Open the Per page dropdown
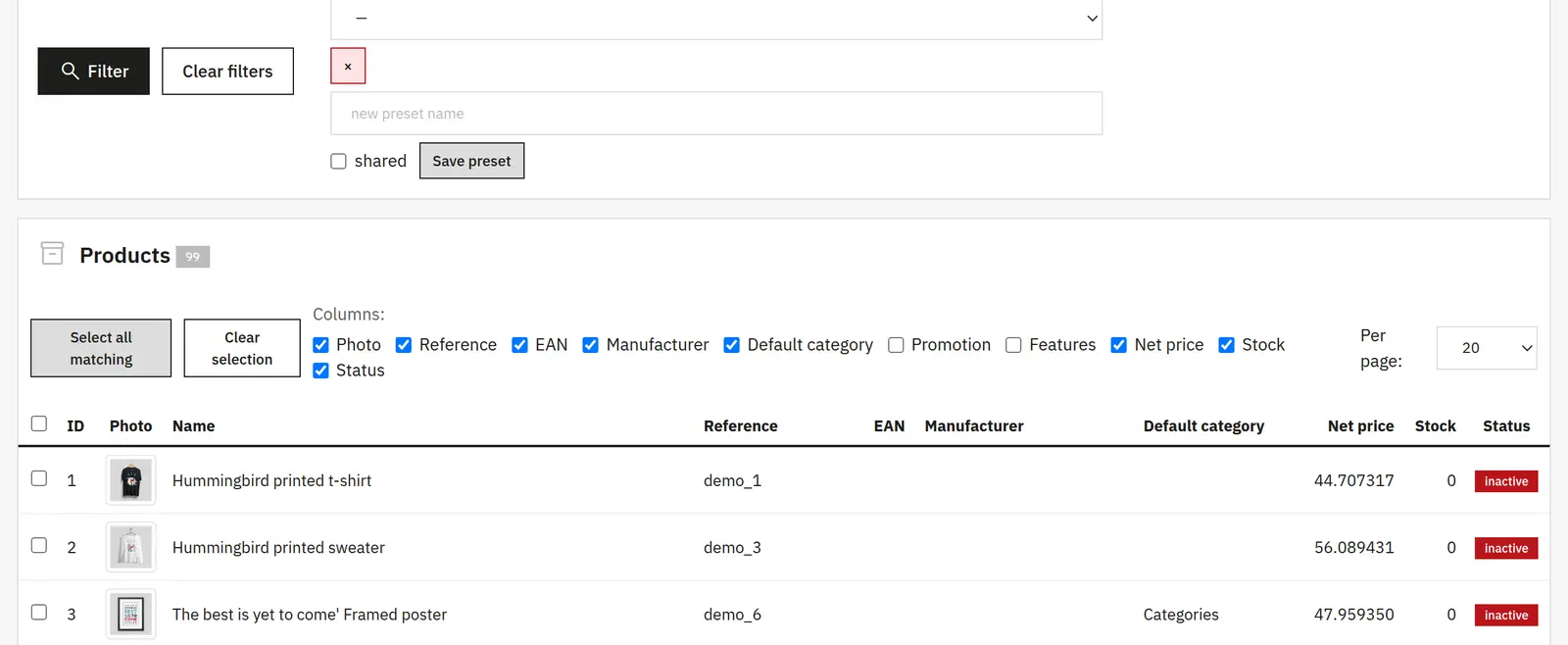Viewport: 1568px width, 645px height. click(x=1487, y=348)
